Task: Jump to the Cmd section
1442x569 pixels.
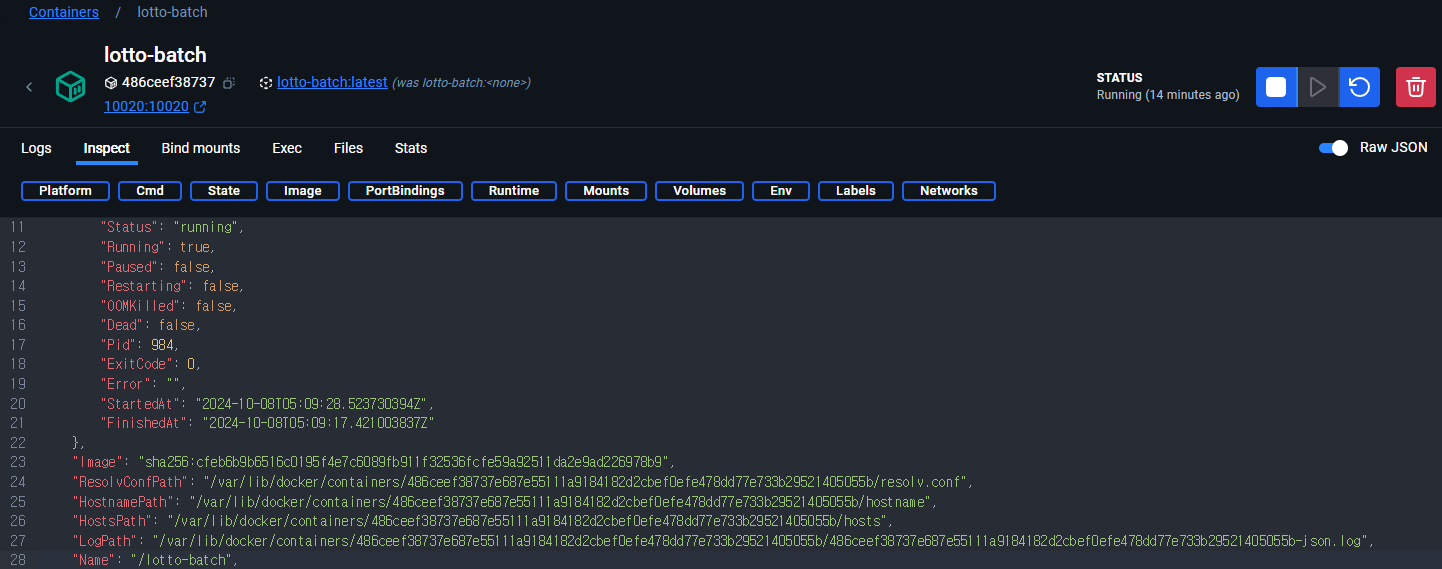Action: click(150, 191)
